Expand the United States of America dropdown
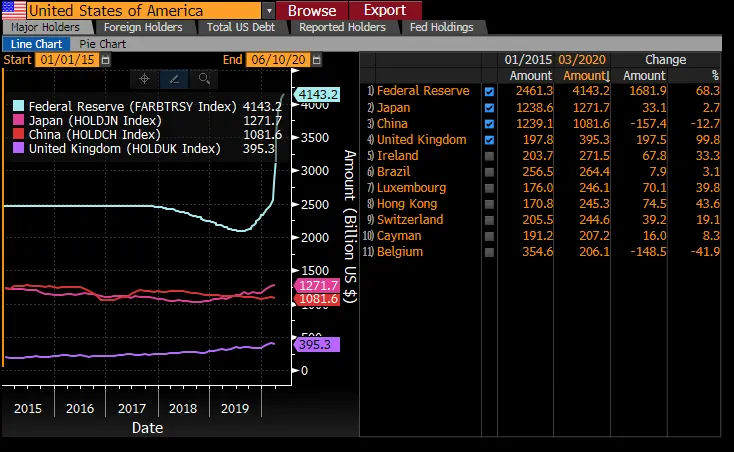Screen dimensions: 734x452 [x=268, y=10]
